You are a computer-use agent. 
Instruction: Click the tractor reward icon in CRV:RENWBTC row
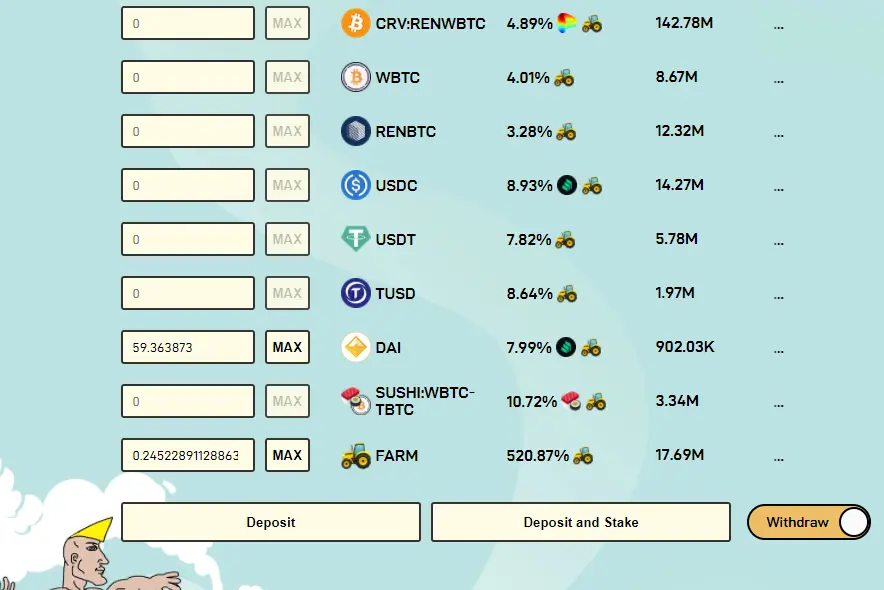pyautogui.click(x=592, y=24)
